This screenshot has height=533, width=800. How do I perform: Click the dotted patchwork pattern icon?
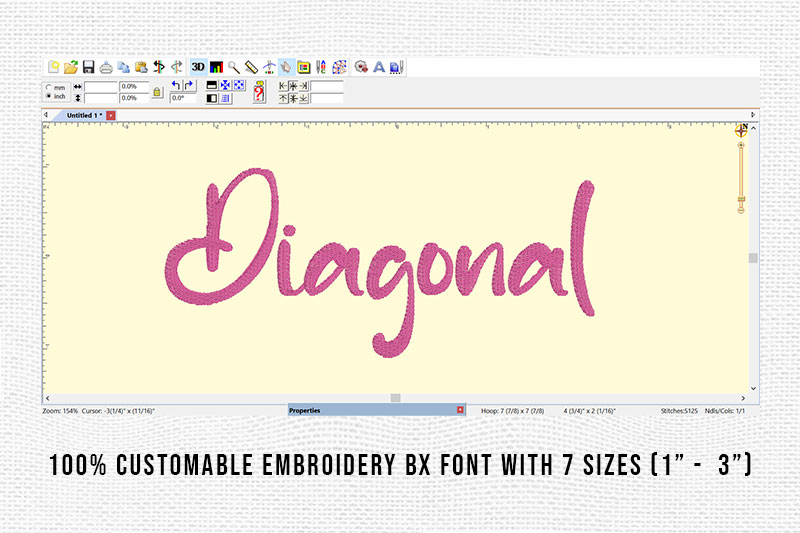point(340,67)
